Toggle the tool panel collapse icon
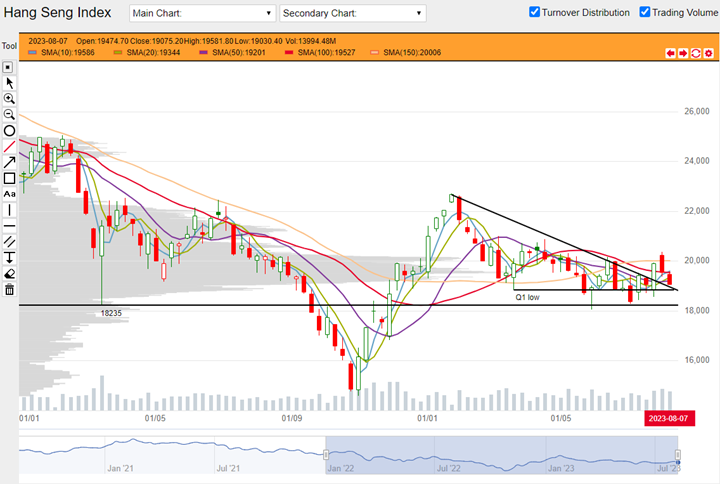The width and height of the screenshot is (720, 484). pyautogui.click(x=8, y=67)
